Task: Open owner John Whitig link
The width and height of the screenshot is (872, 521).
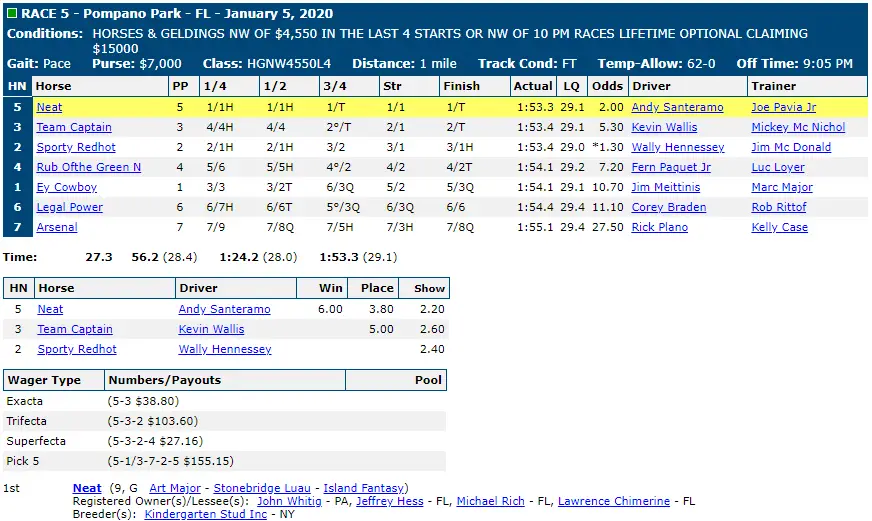Action: pyautogui.click(x=289, y=502)
